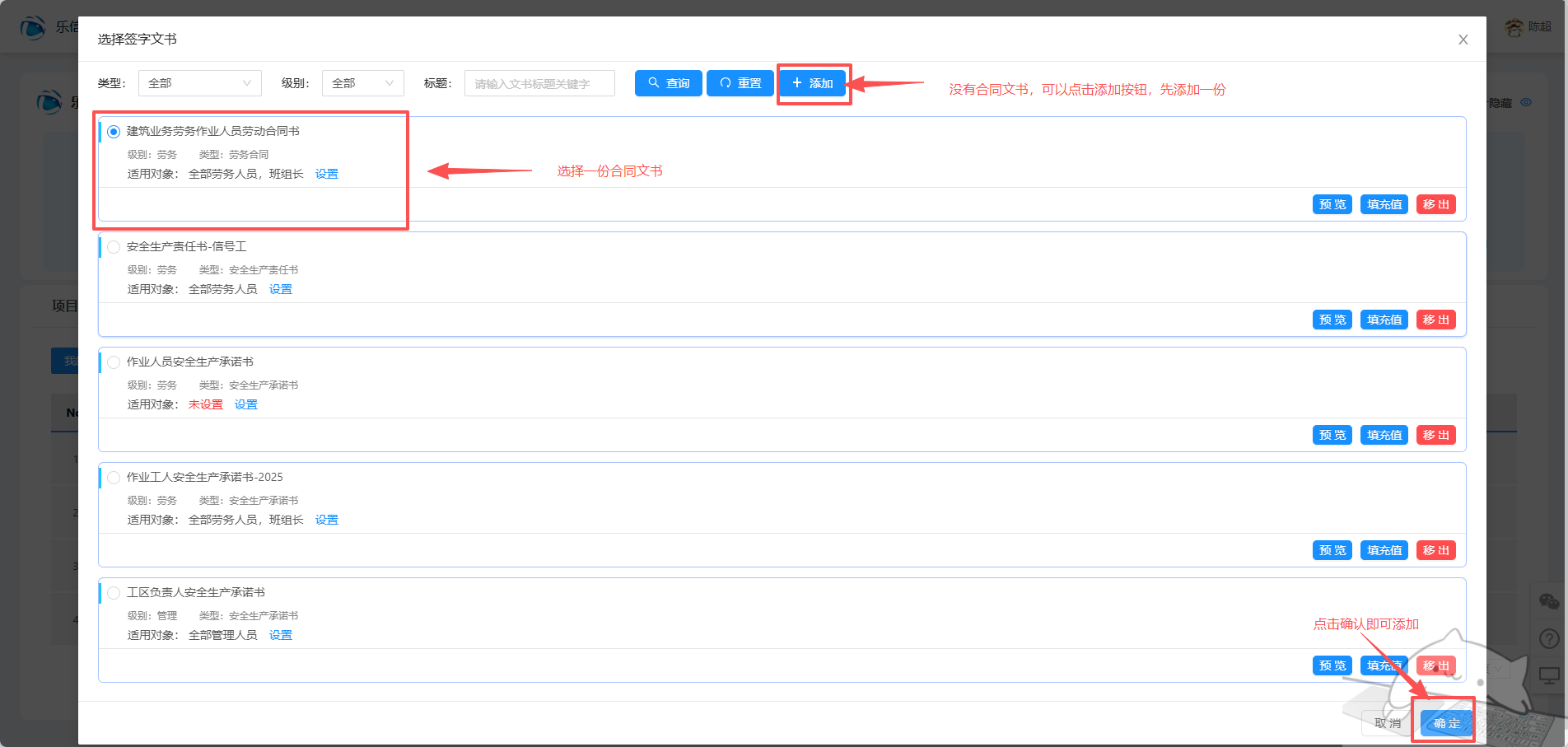Toggle the 隐藏 eye icon
The height and width of the screenshot is (747, 1568).
pyautogui.click(x=1526, y=103)
